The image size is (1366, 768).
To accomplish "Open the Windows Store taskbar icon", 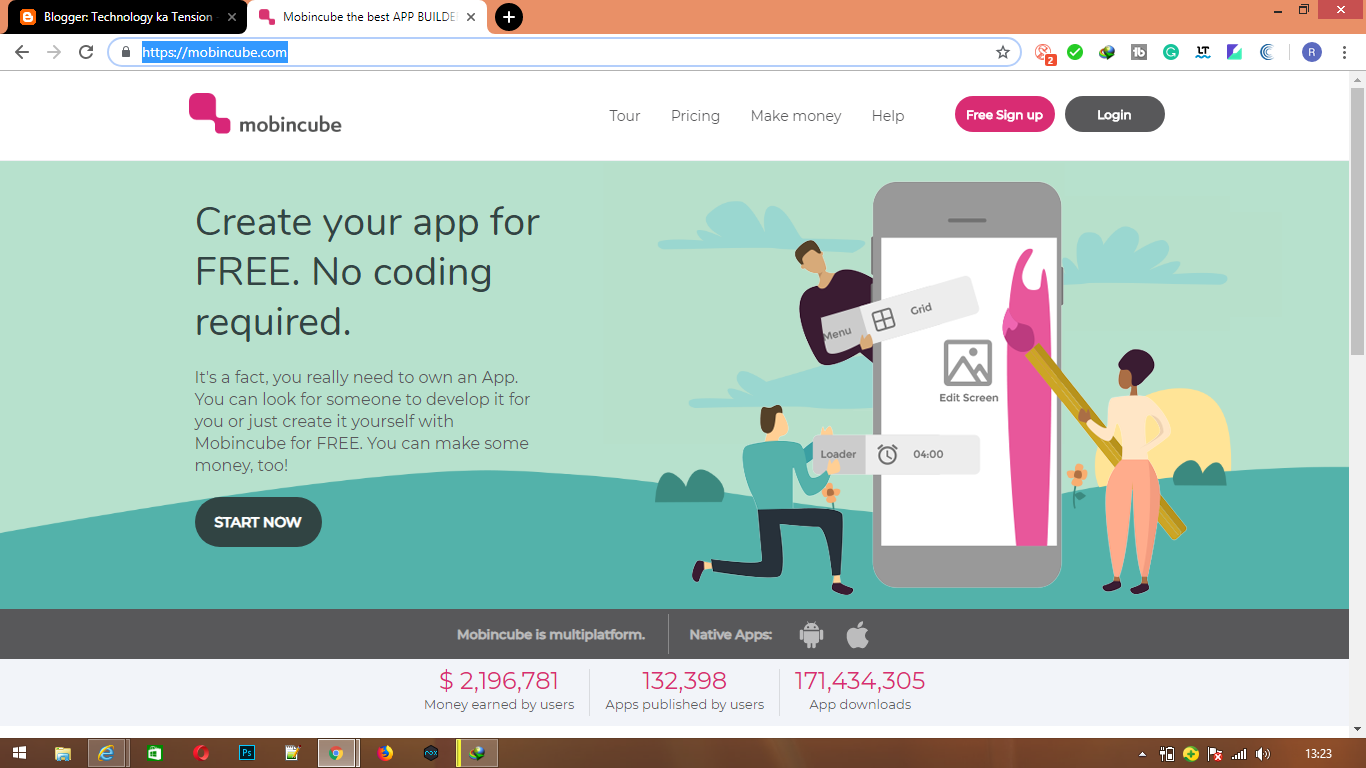I will click(155, 753).
